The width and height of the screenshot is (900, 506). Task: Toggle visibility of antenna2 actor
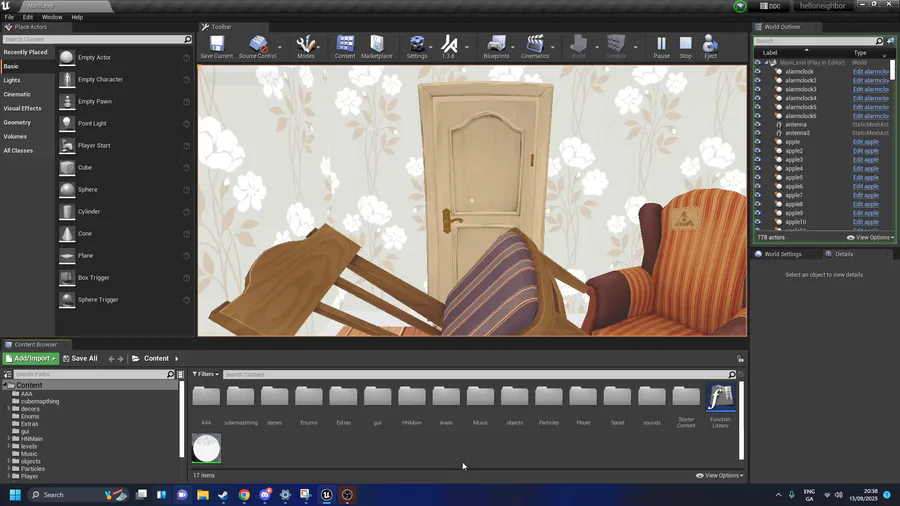(x=758, y=133)
